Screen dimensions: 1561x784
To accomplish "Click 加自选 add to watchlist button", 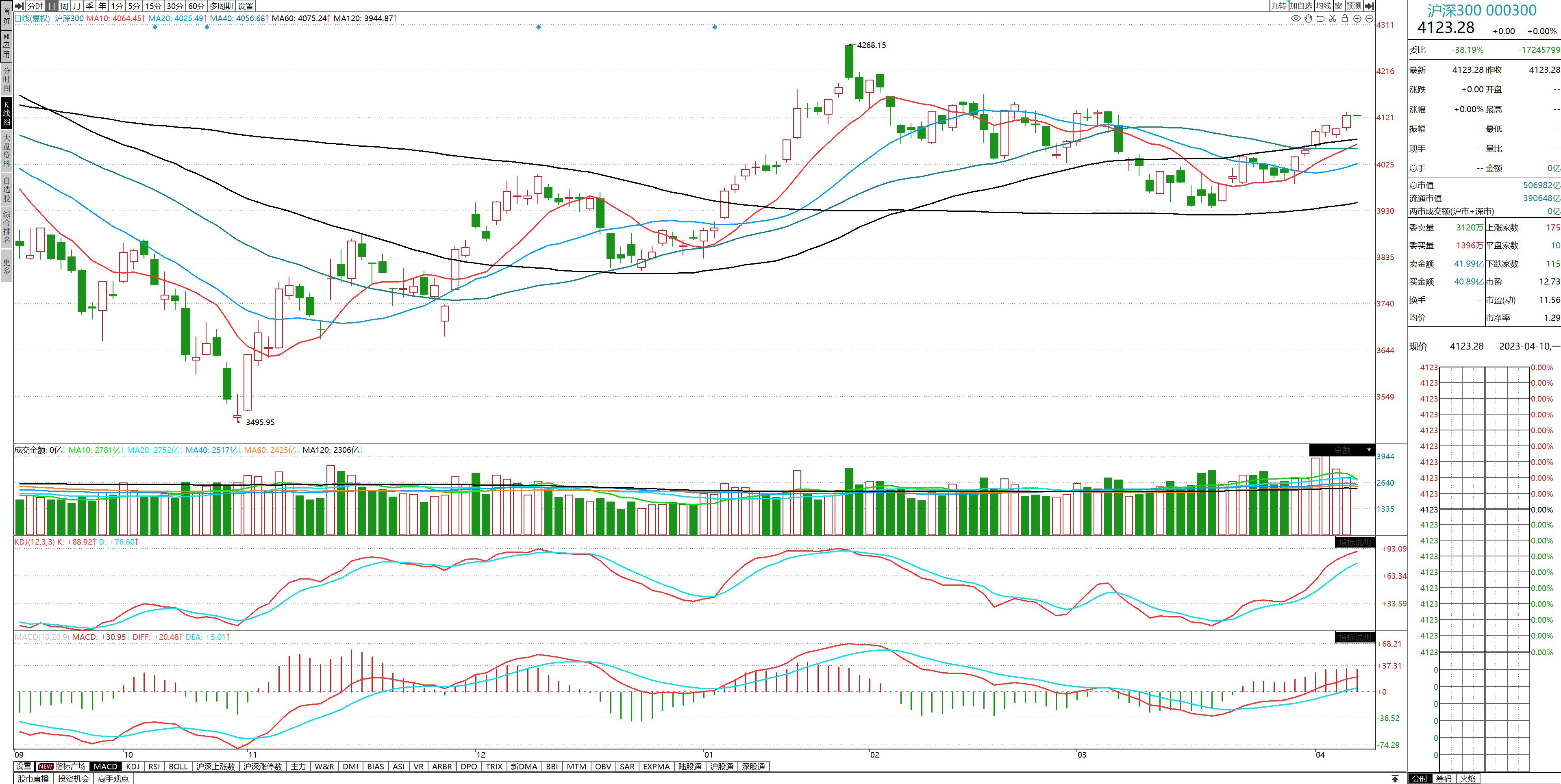I will [1300, 6].
